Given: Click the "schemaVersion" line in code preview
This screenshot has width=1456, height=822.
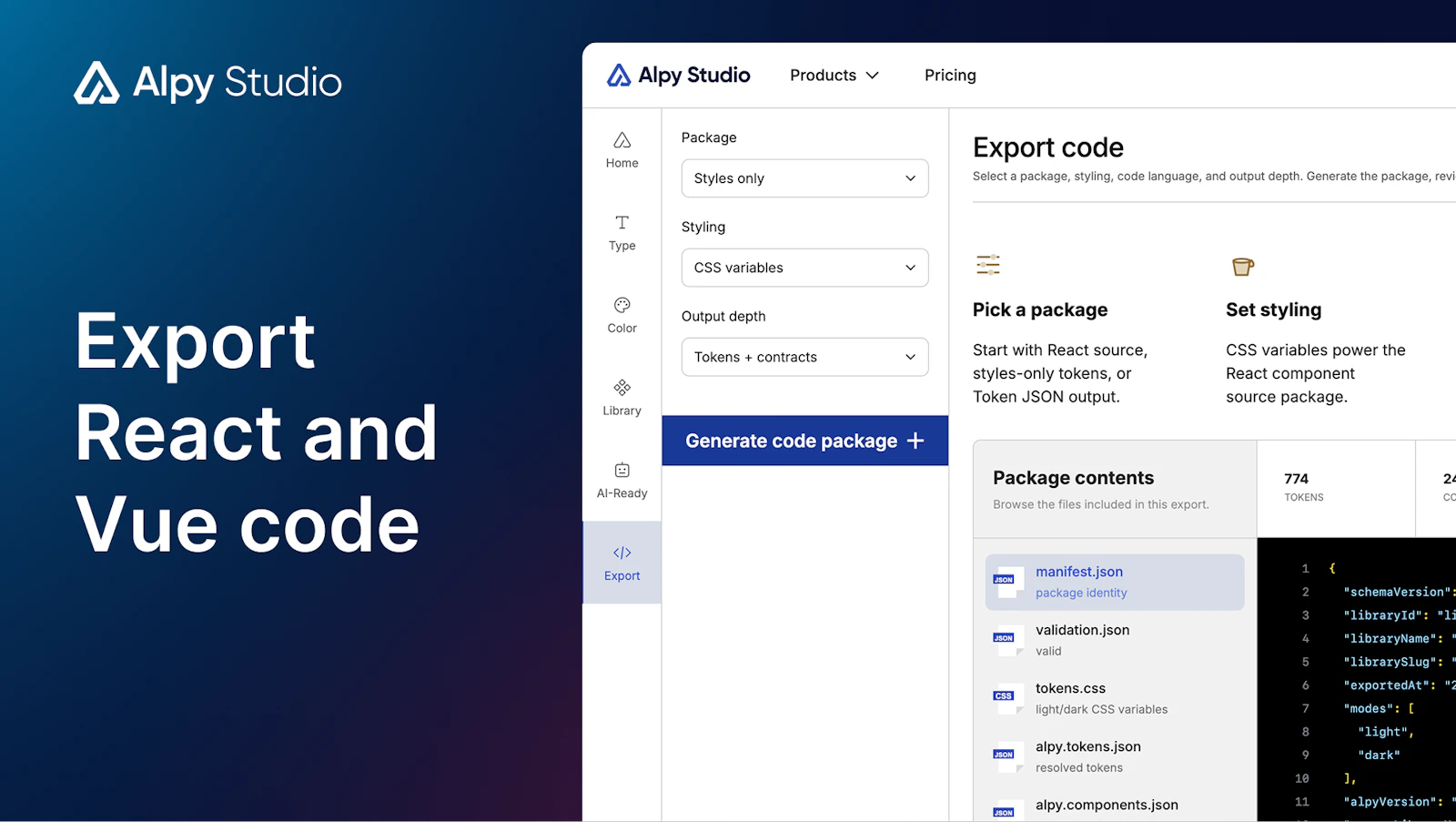Looking at the screenshot, I should point(1400,592).
